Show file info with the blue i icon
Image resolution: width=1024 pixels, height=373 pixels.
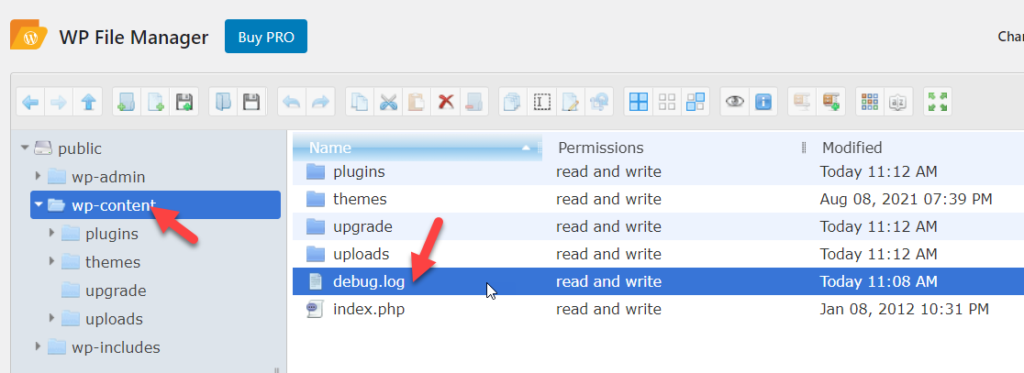point(763,102)
